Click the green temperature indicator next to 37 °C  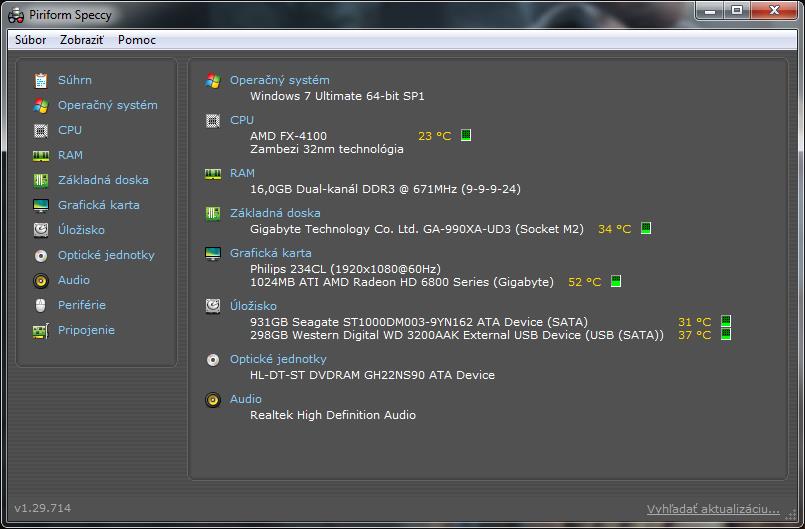[x=725, y=334]
